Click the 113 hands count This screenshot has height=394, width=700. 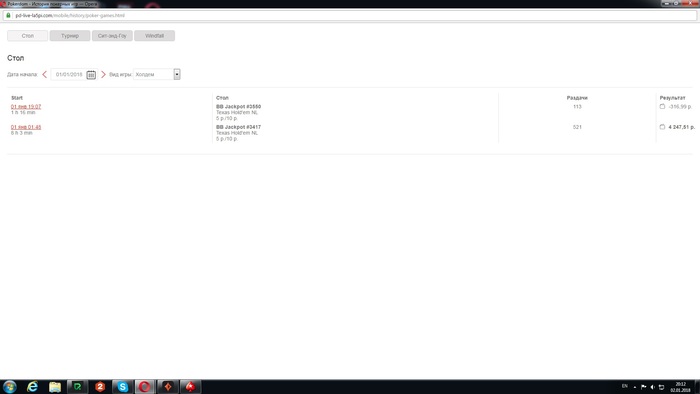pyautogui.click(x=577, y=107)
